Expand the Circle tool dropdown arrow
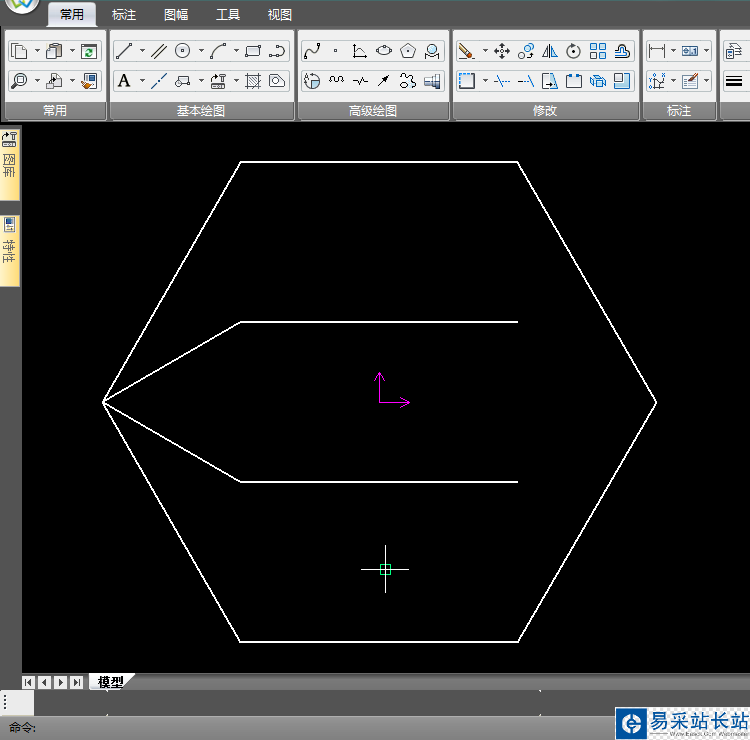 pyautogui.click(x=201, y=51)
